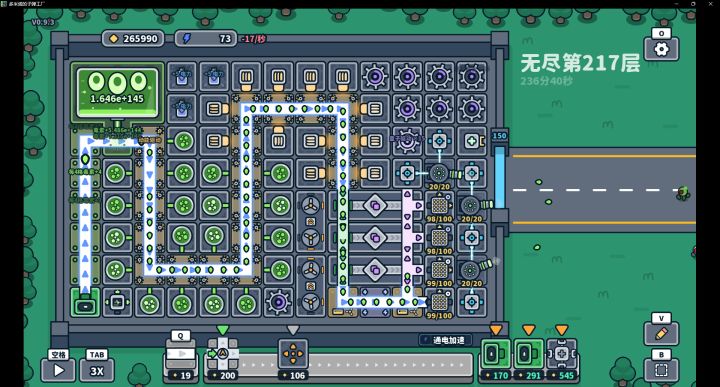Click the topmost ammo crate labeled 98/100

pyautogui.click(x=439, y=205)
